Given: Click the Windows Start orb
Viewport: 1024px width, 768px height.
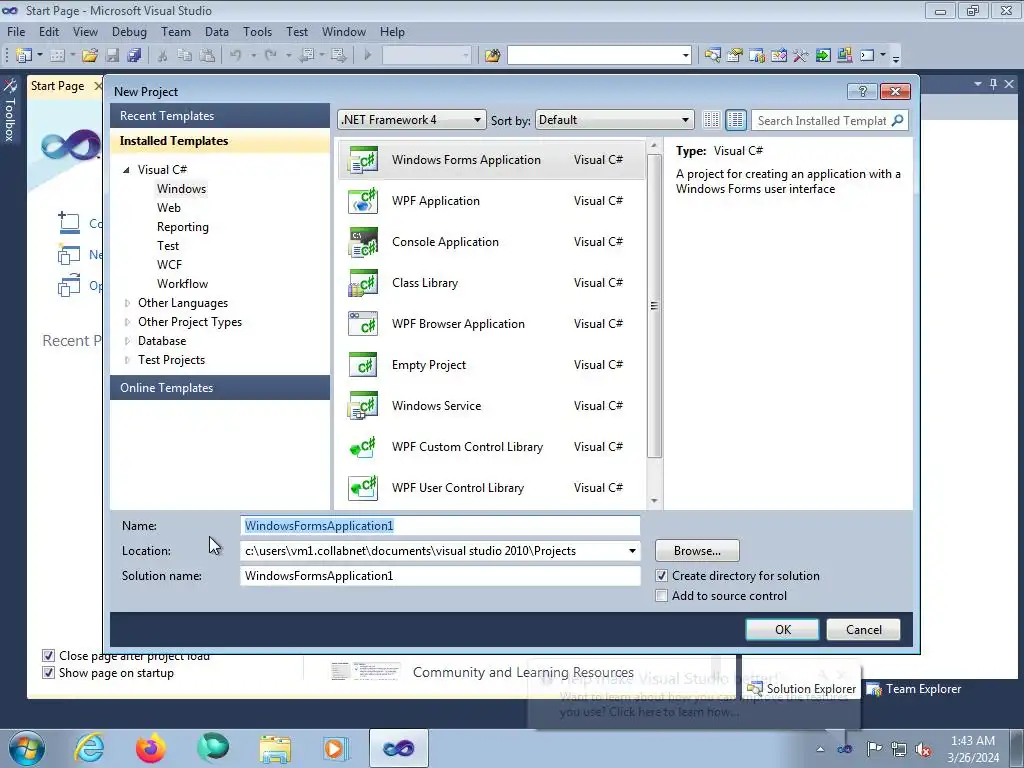Looking at the screenshot, I should click(x=27, y=748).
